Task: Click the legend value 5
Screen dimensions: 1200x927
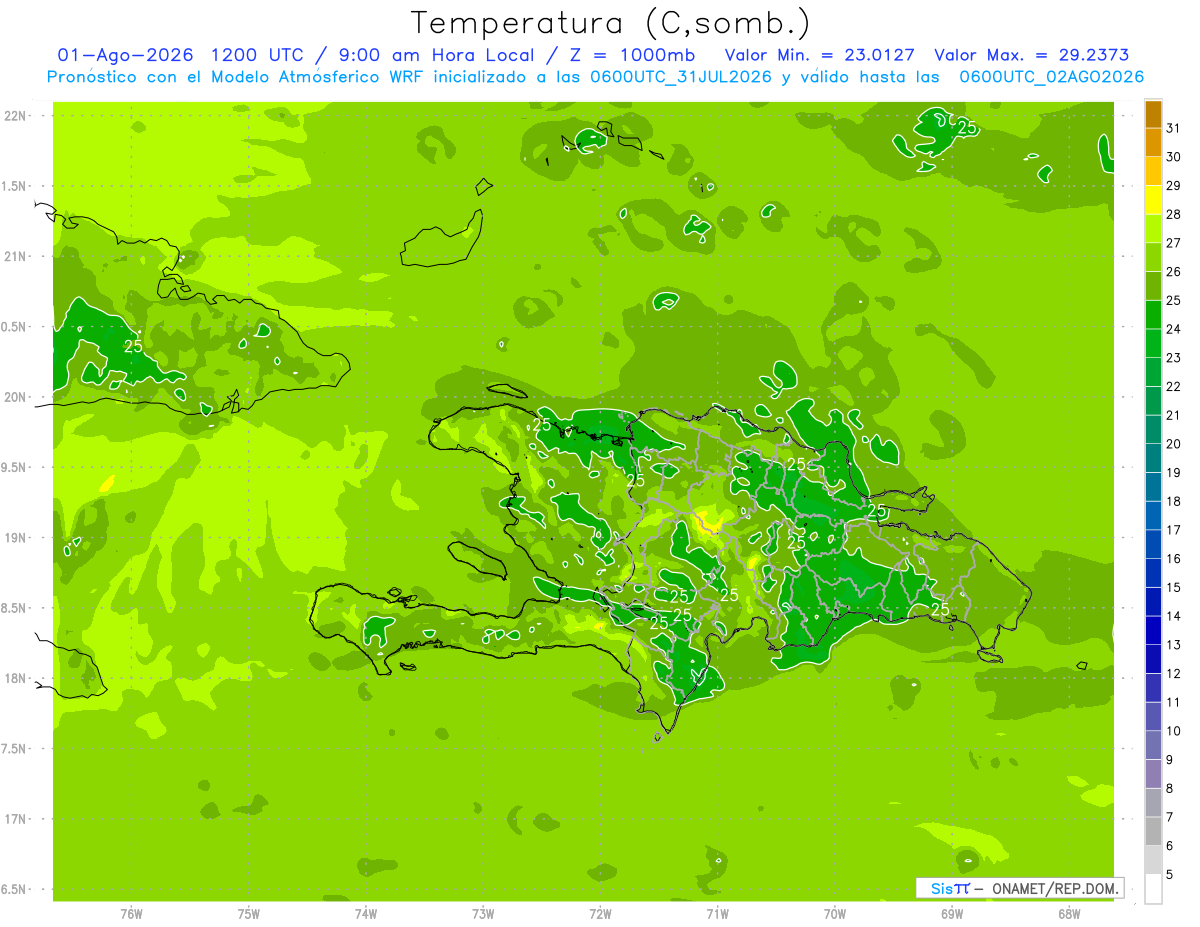Action: 1170,874
